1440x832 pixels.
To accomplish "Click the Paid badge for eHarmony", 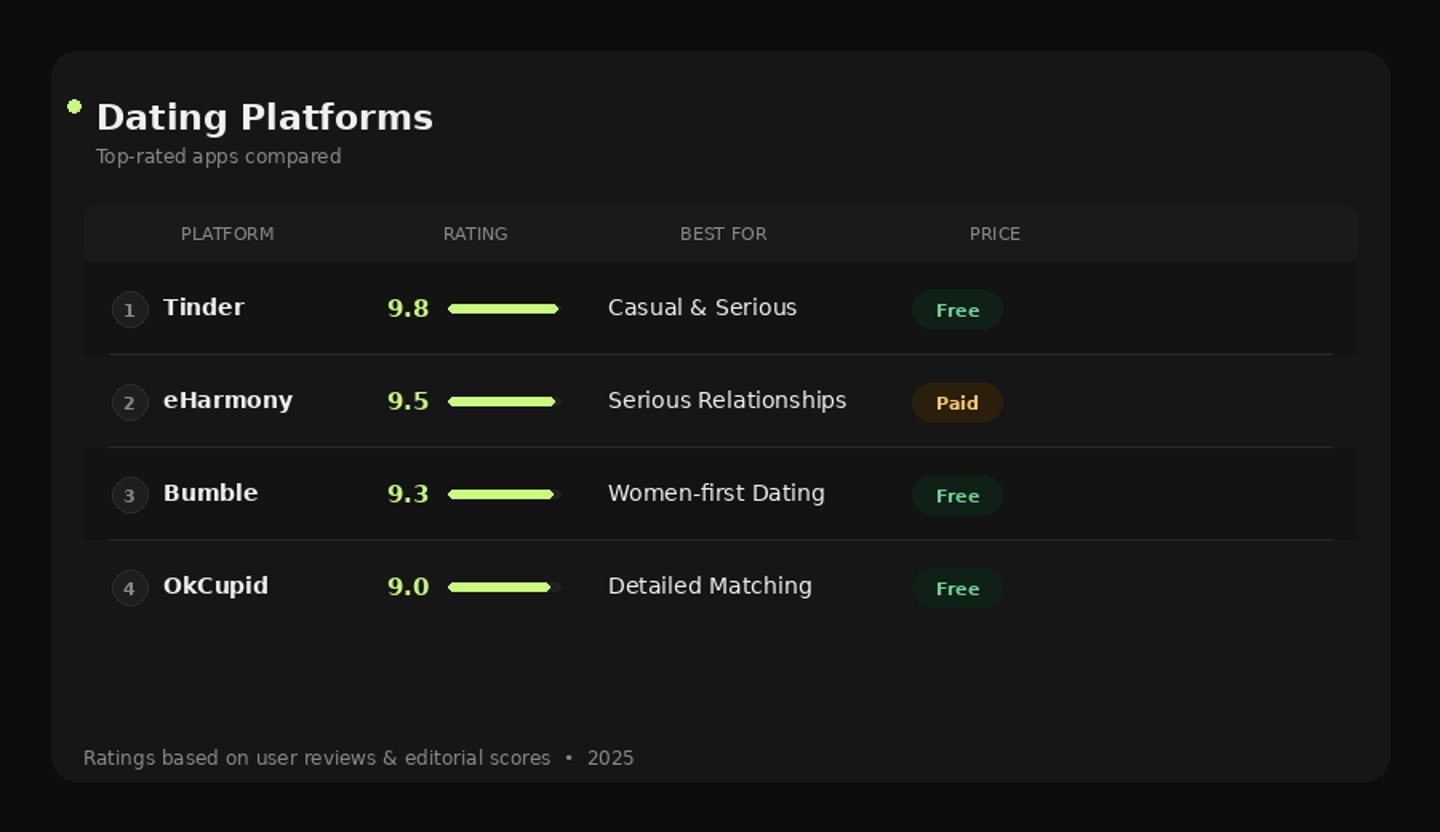I will 957,403.
